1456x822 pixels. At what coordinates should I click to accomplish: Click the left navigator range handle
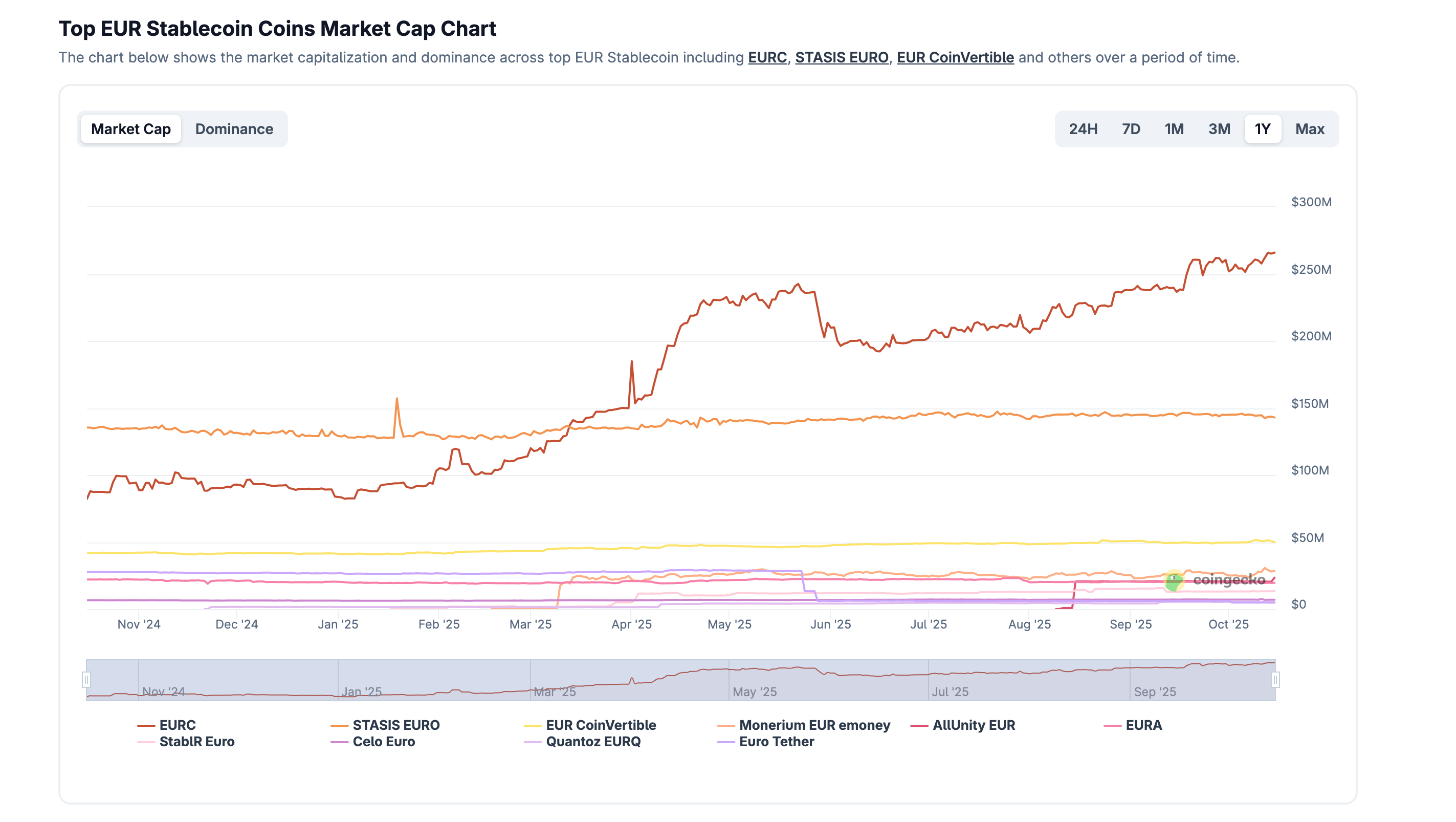(86, 680)
